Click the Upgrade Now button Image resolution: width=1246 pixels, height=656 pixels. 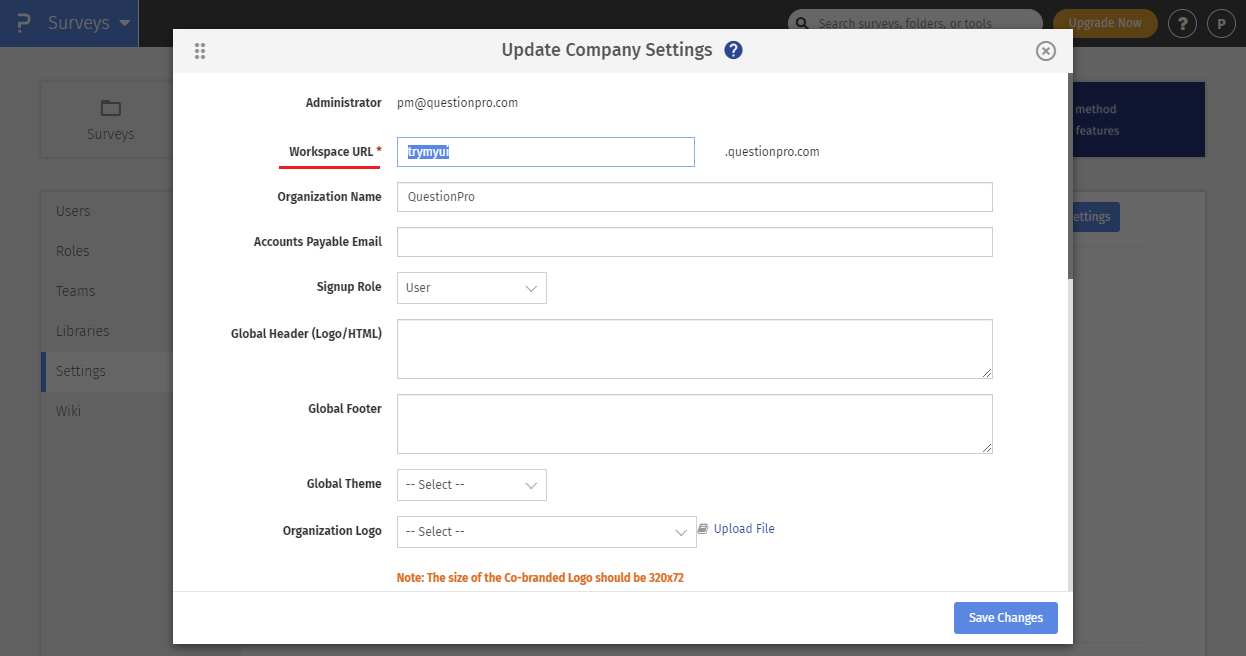click(x=1104, y=23)
